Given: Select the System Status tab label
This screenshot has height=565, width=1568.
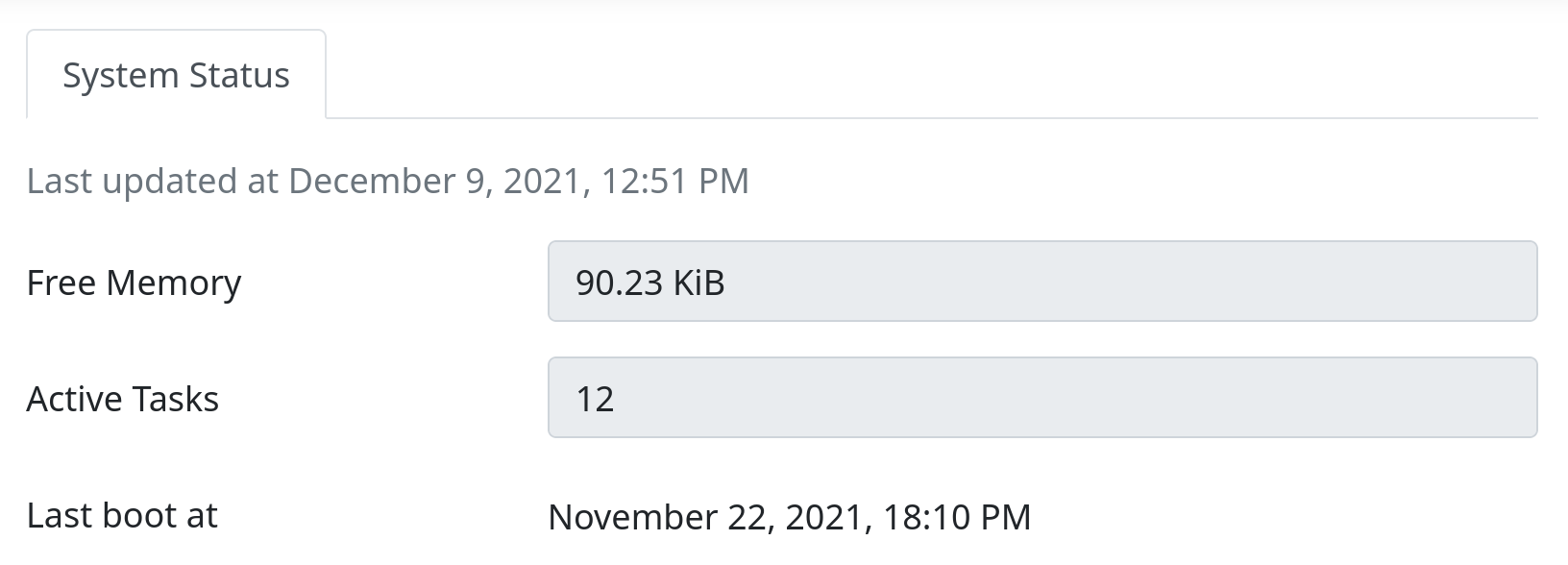Looking at the screenshot, I should 176,74.
